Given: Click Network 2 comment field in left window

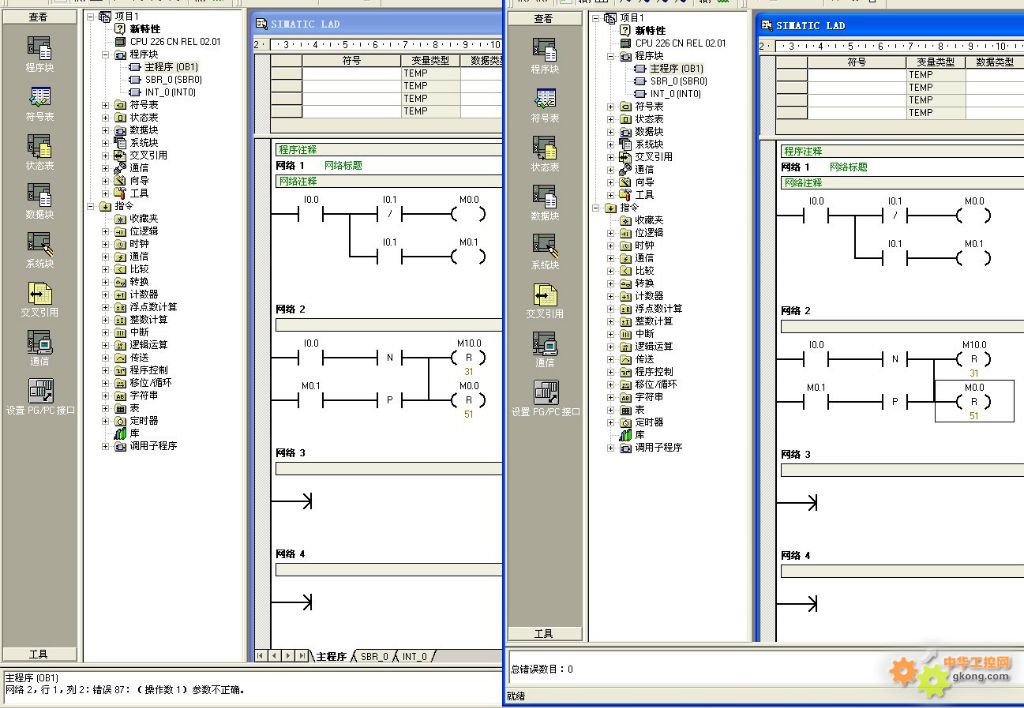Looking at the screenshot, I should [389, 325].
